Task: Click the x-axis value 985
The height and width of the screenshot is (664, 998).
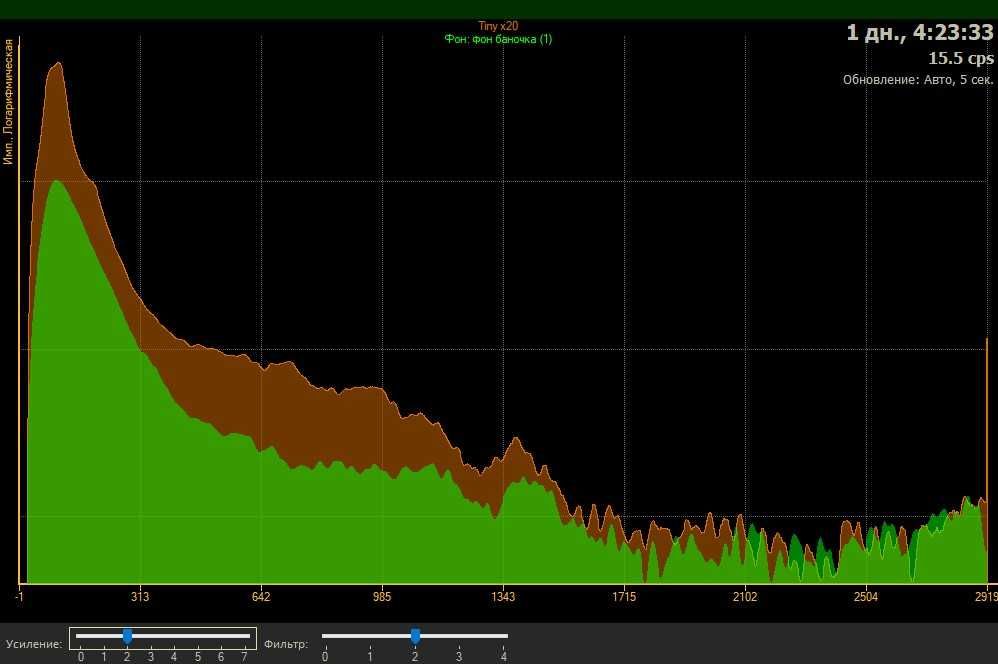Action: click(382, 597)
